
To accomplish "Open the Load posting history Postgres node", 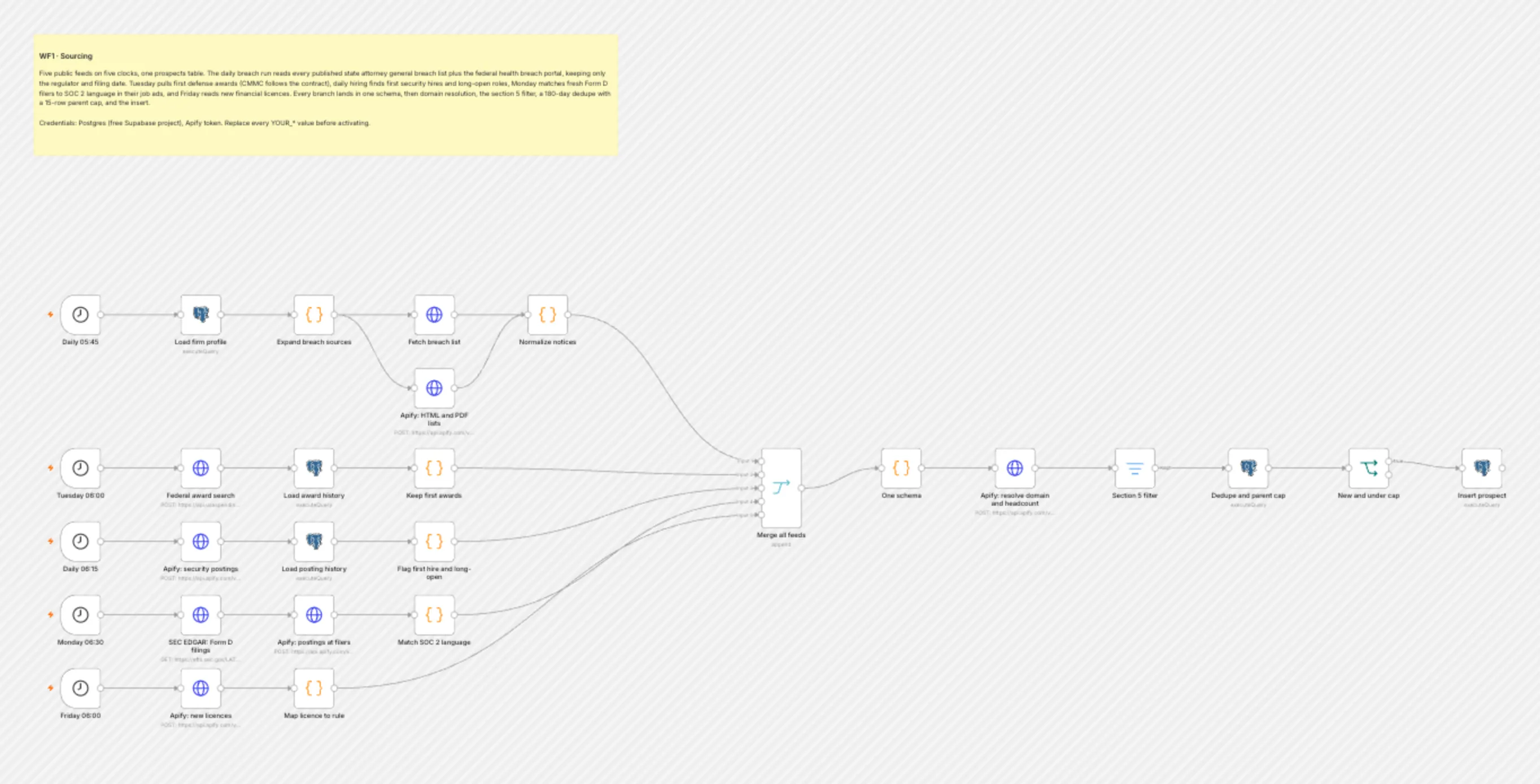I will click(x=314, y=541).
